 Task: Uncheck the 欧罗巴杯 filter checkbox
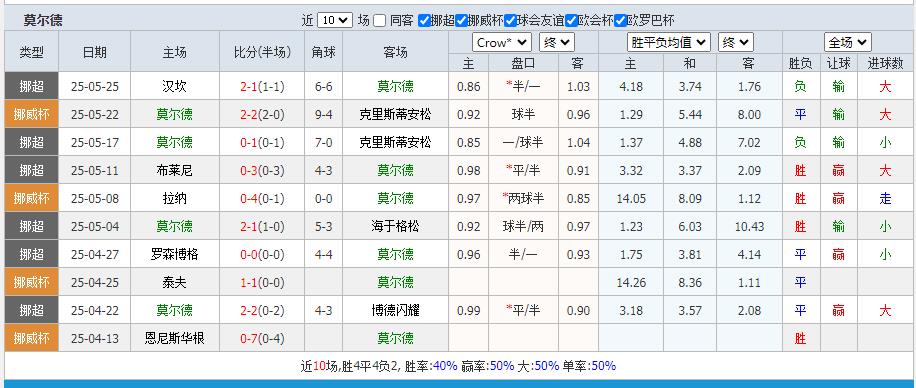point(620,20)
